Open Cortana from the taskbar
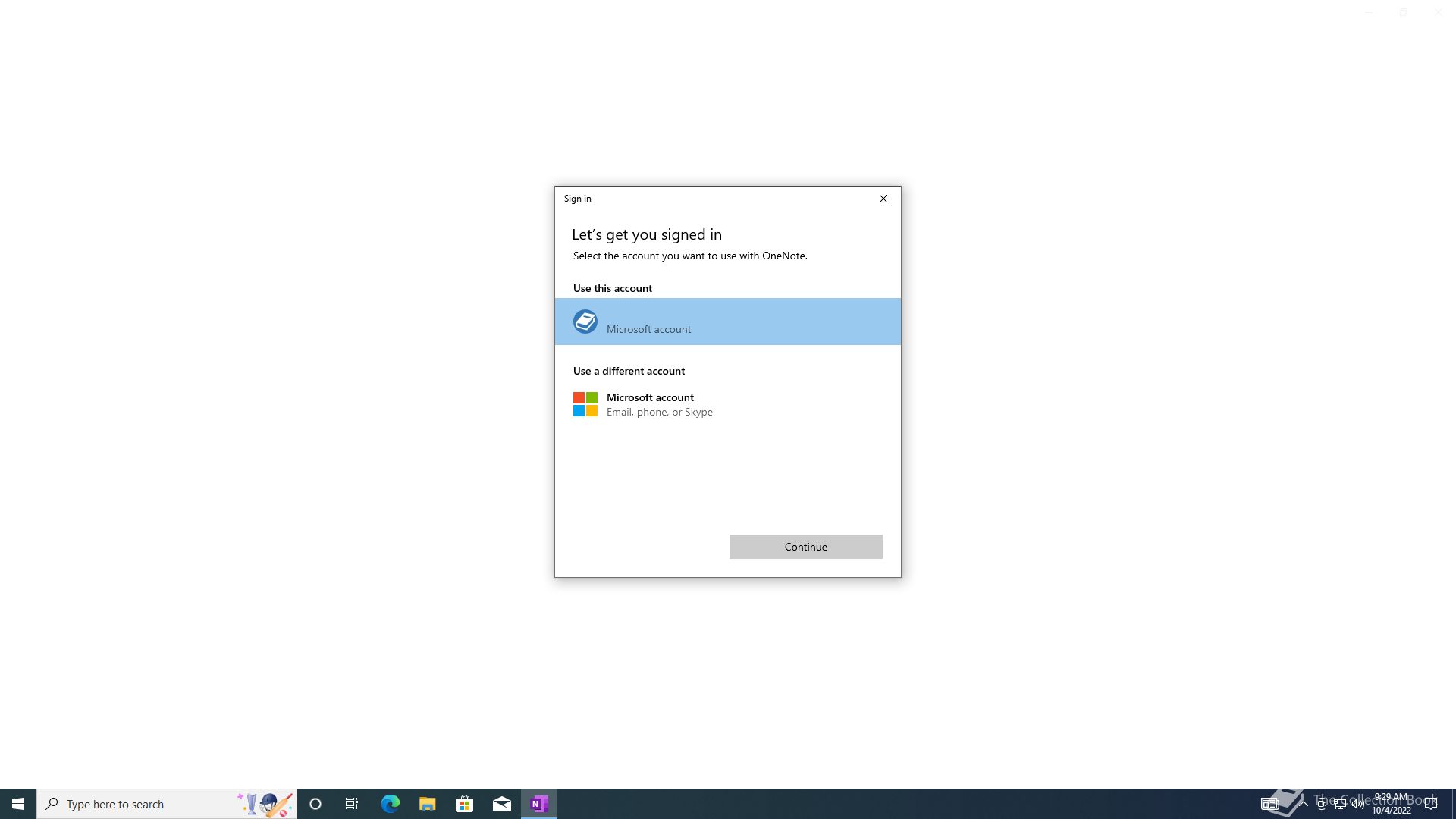This screenshot has height=819, width=1456. [x=315, y=804]
